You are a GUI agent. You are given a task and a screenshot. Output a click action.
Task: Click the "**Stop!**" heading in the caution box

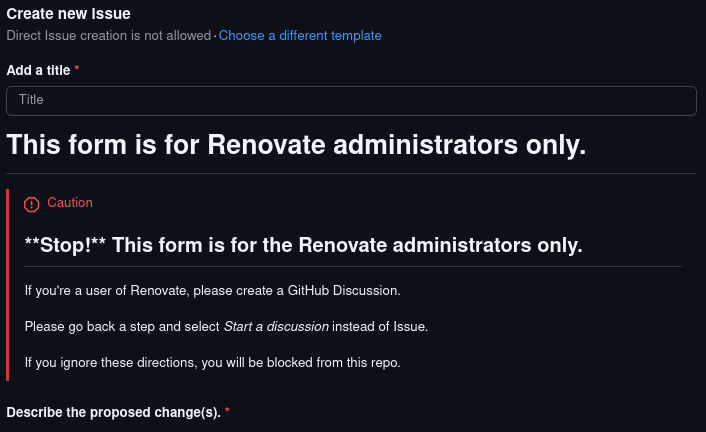point(303,245)
